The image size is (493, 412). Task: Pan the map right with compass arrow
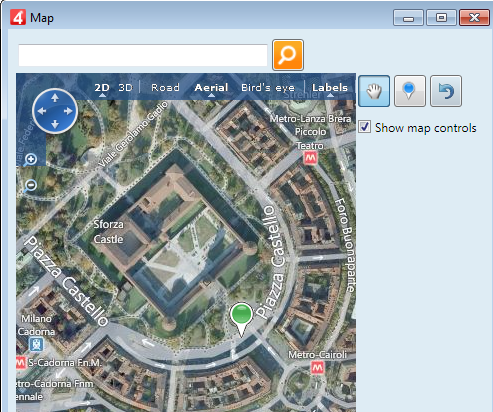pos(68,111)
